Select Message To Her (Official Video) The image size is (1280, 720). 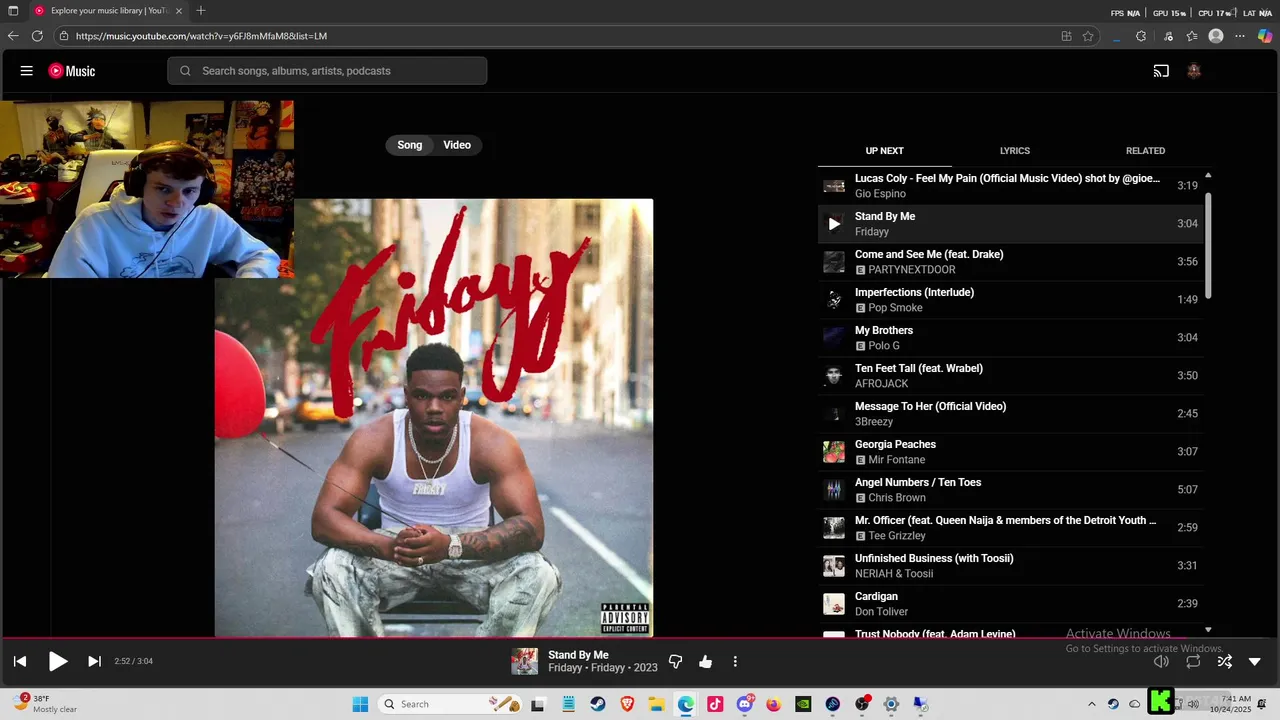(1010, 414)
